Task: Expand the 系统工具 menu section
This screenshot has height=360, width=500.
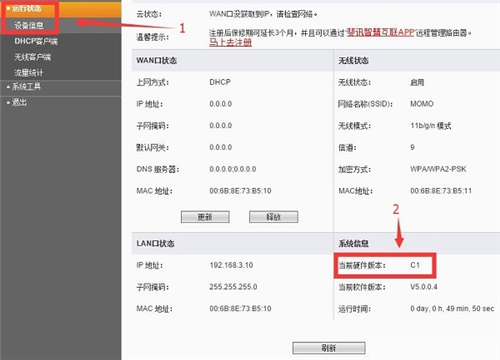Action: [x=26, y=87]
